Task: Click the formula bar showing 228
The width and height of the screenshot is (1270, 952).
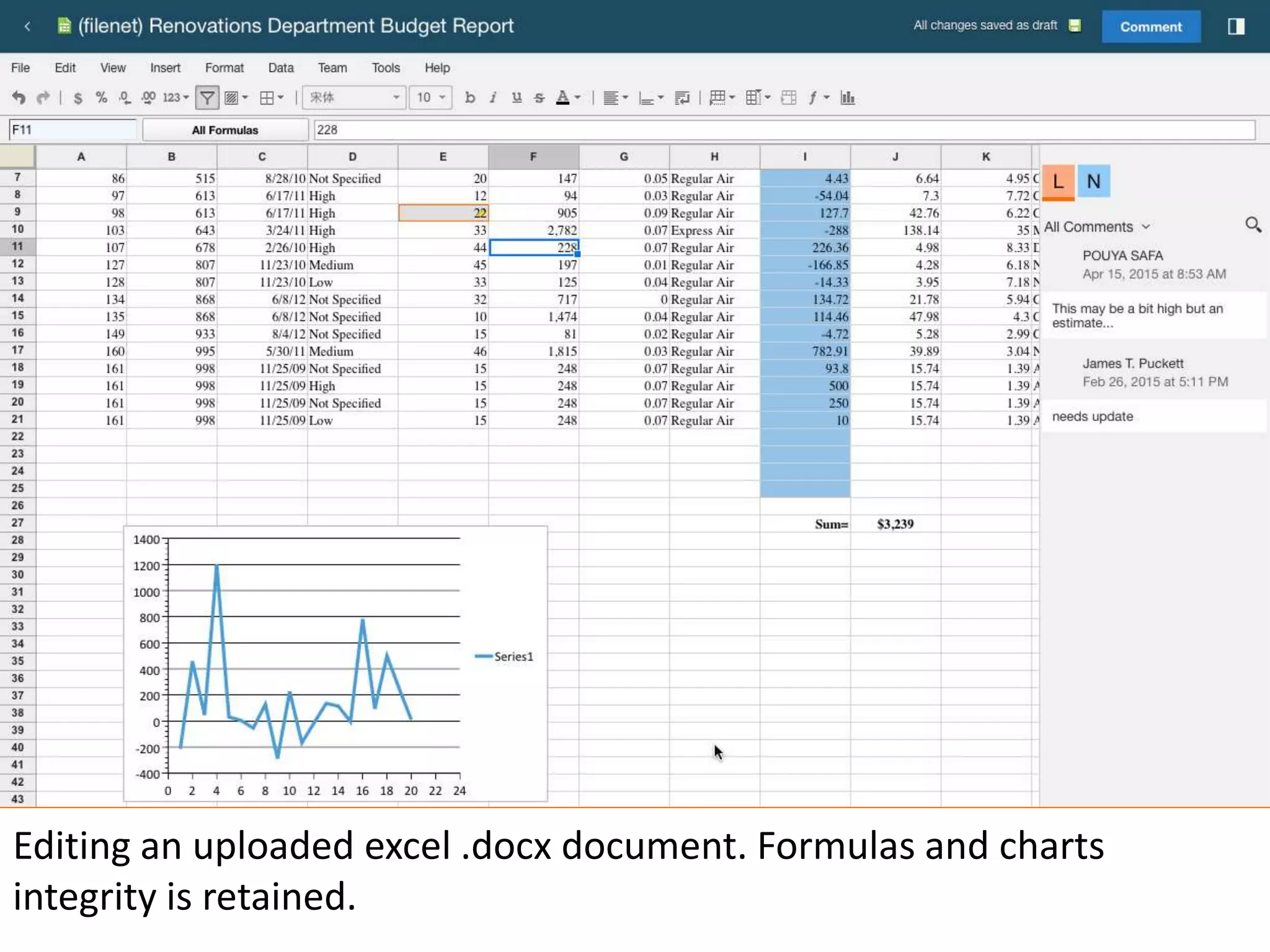Action: point(784,130)
